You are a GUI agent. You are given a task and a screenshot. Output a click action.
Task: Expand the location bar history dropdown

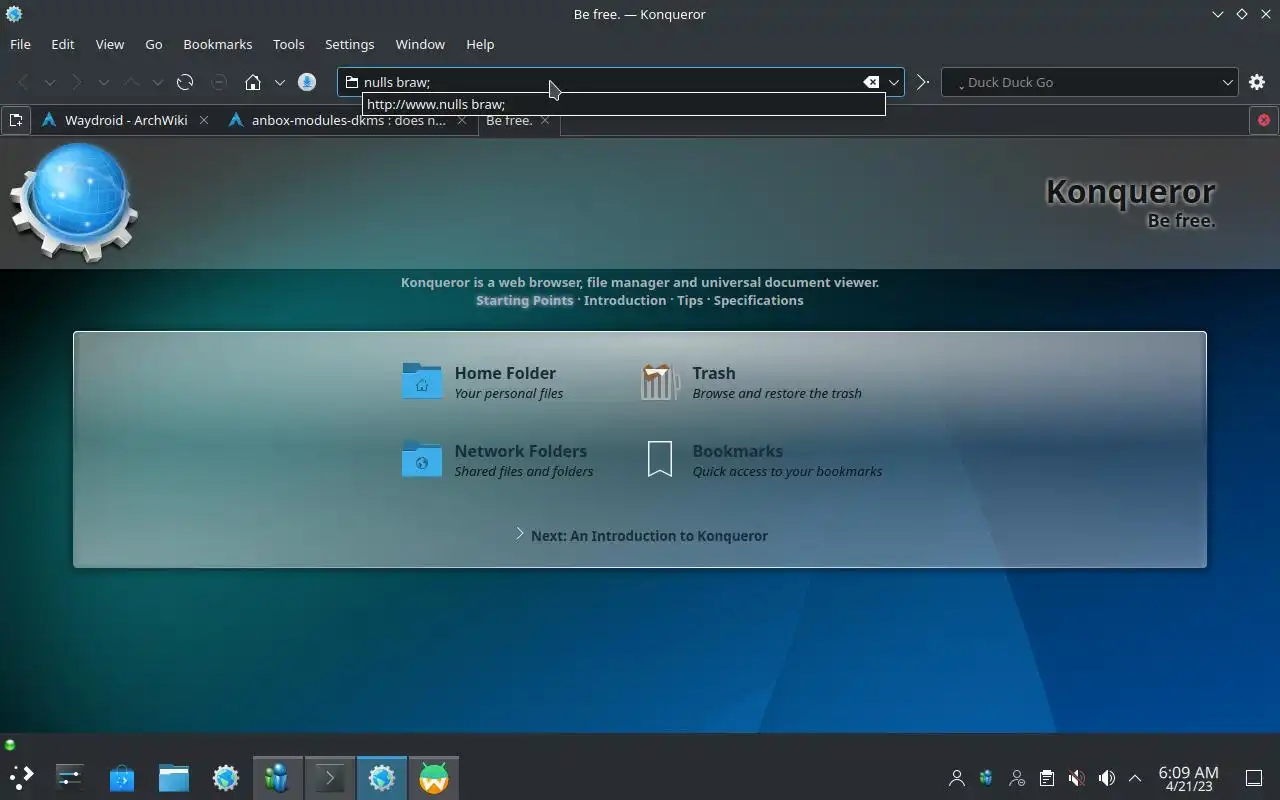click(x=894, y=82)
